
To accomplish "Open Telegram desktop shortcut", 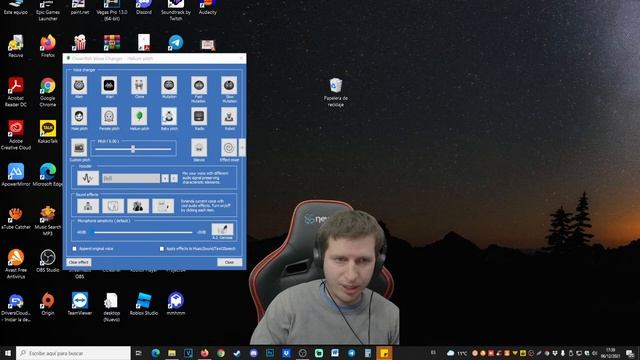I will [176, 42].
